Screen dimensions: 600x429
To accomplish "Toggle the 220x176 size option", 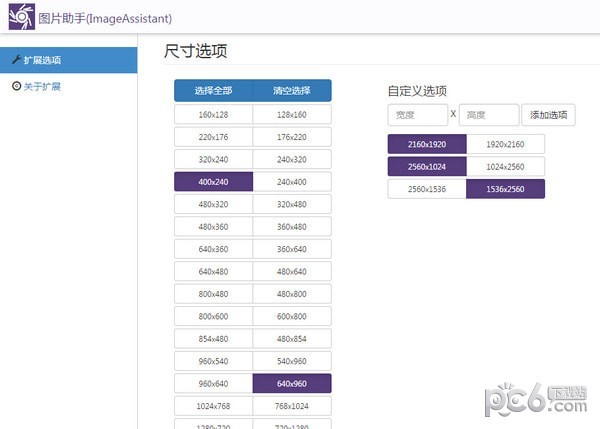I will (x=214, y=137).
